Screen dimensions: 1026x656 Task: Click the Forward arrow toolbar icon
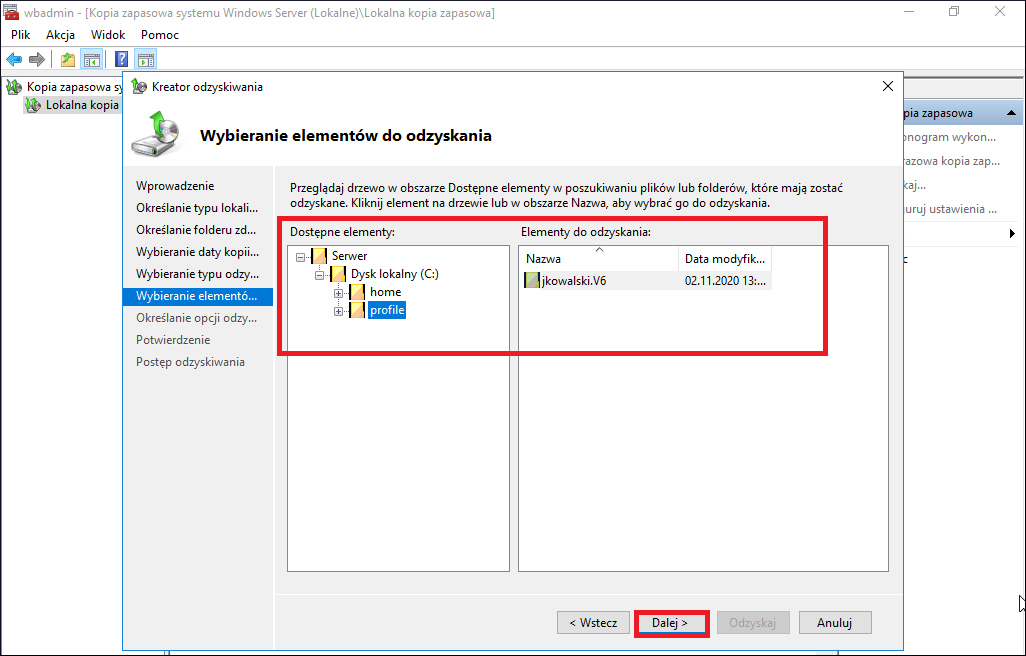pos(37,60)
